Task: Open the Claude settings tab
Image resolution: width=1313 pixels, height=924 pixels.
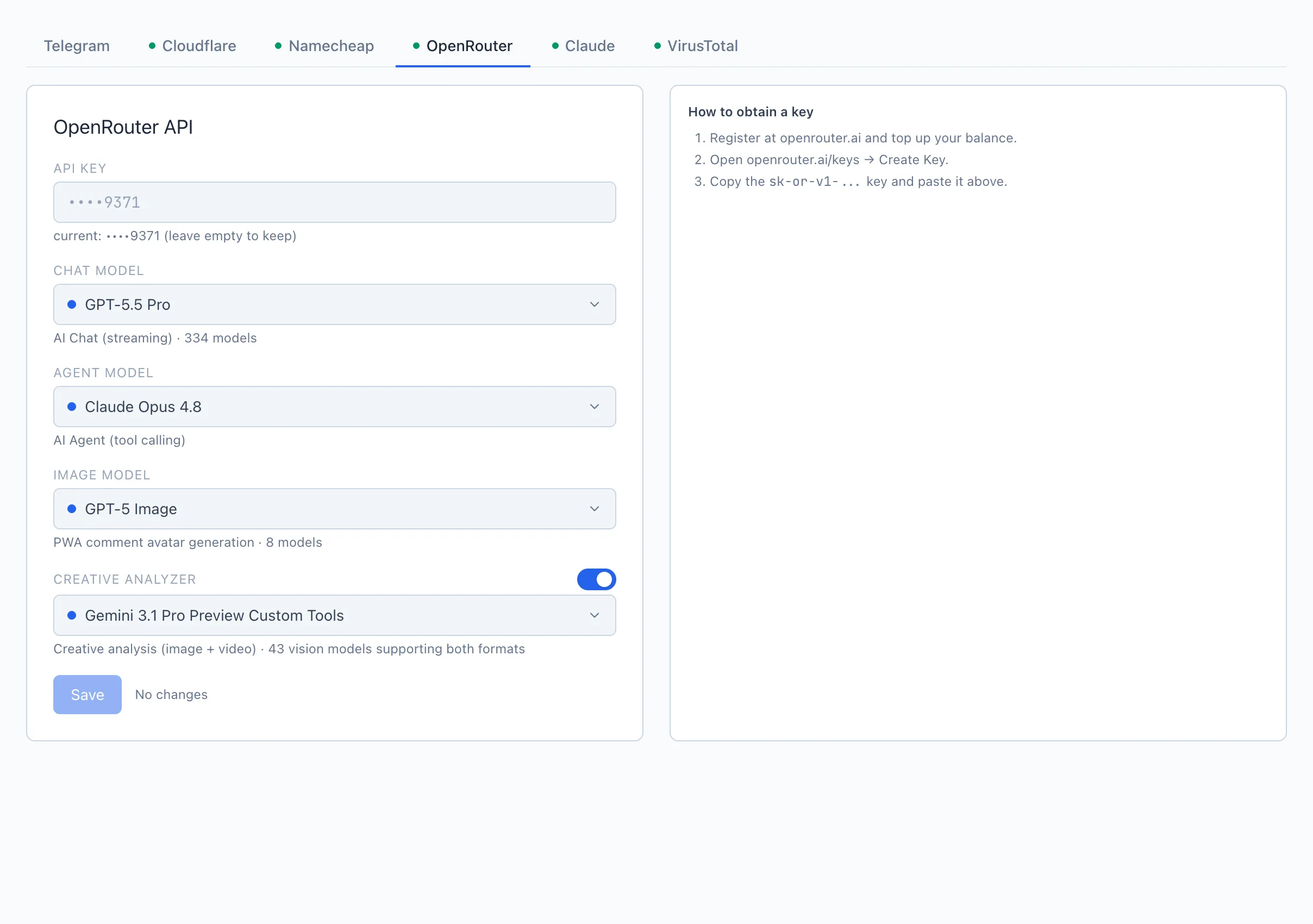Action: pos(583,46)
